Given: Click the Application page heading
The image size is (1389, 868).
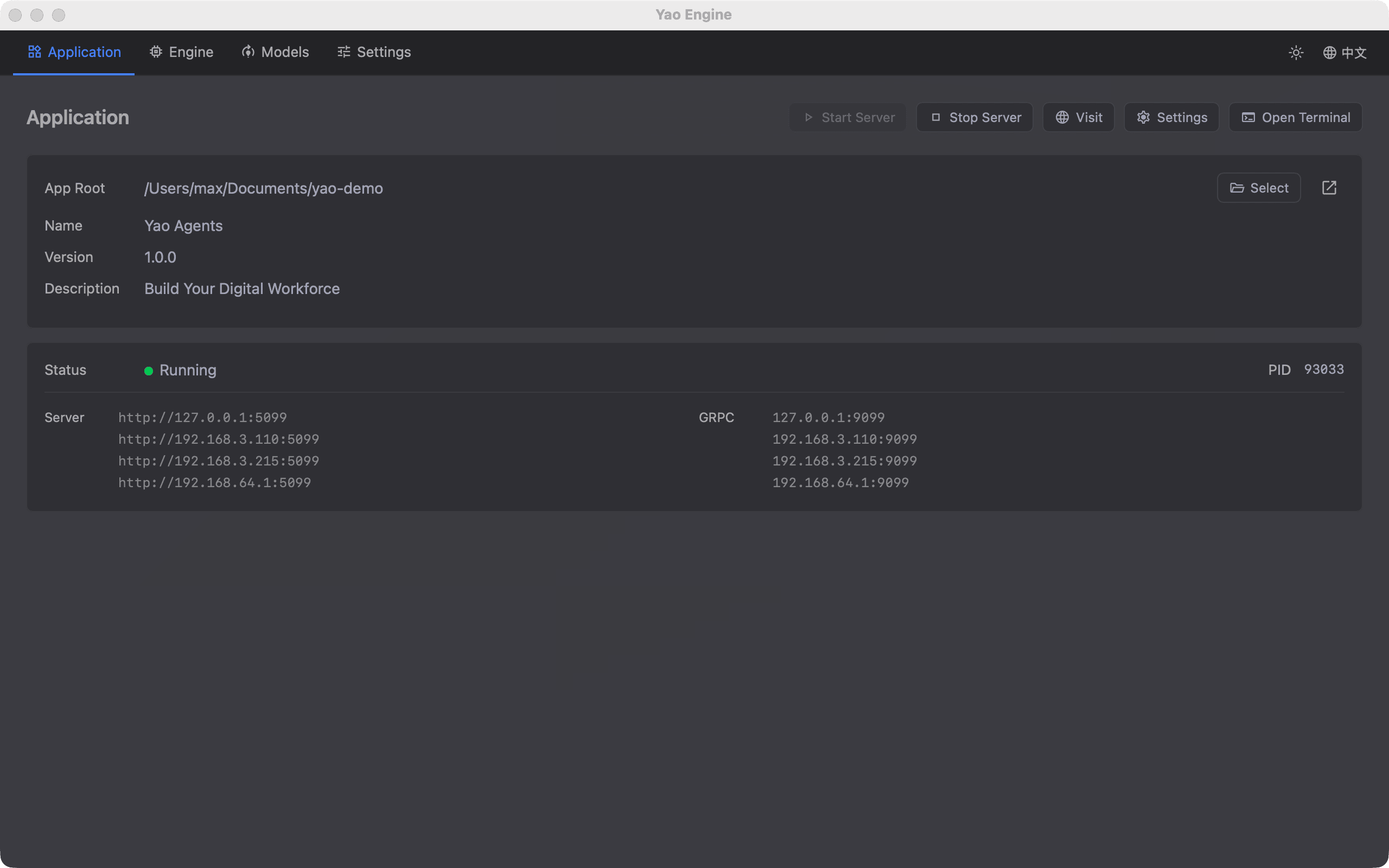Looking at the screenshot, I should (x=78, y=118).
